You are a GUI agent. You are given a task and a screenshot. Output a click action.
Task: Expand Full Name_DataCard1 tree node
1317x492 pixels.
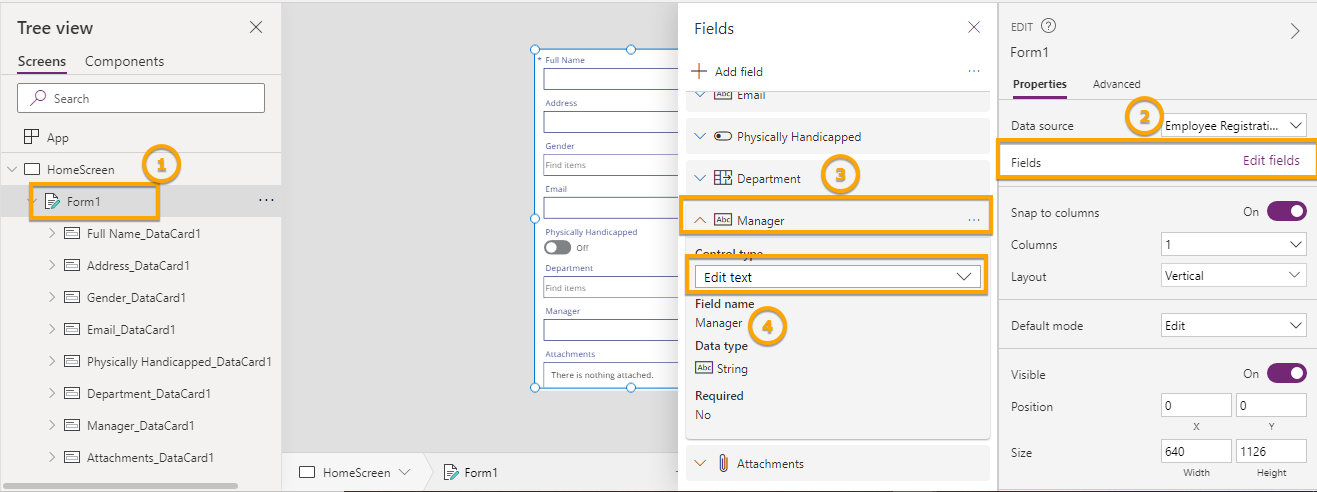click(52, 234)
